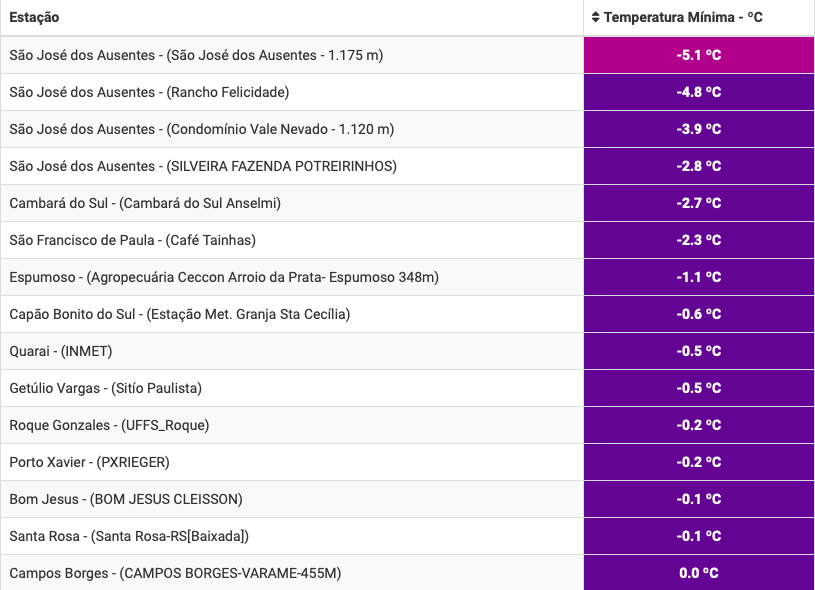The height and width of the screenshot is (590, 815).
Task: Select the Espumoso Agropecuária Ceccon row
Action: [x=224, y=277]
